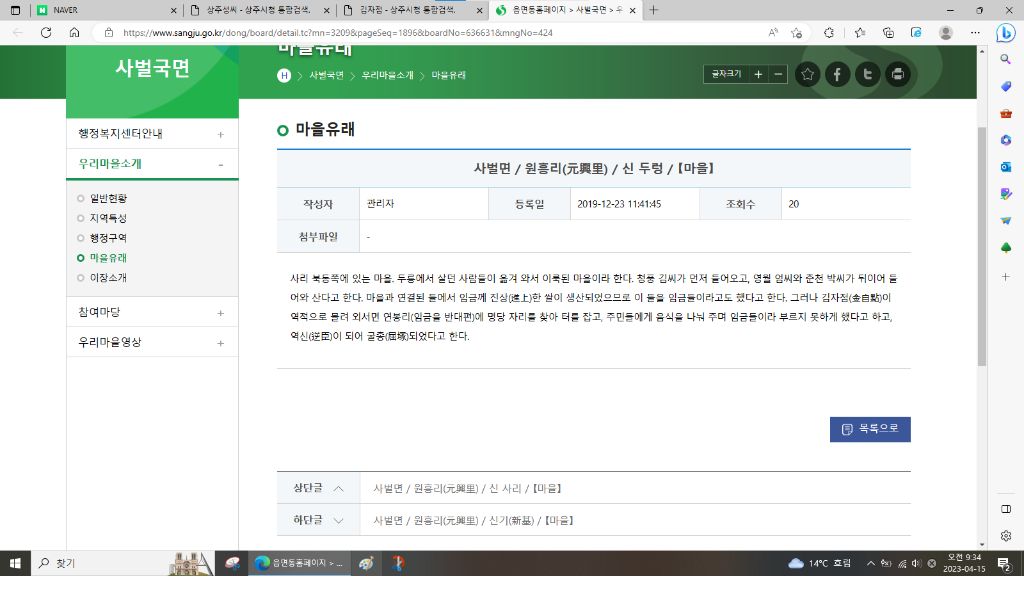
Task: Show hidden system tray icons
Action: click(x=871, y=563)
